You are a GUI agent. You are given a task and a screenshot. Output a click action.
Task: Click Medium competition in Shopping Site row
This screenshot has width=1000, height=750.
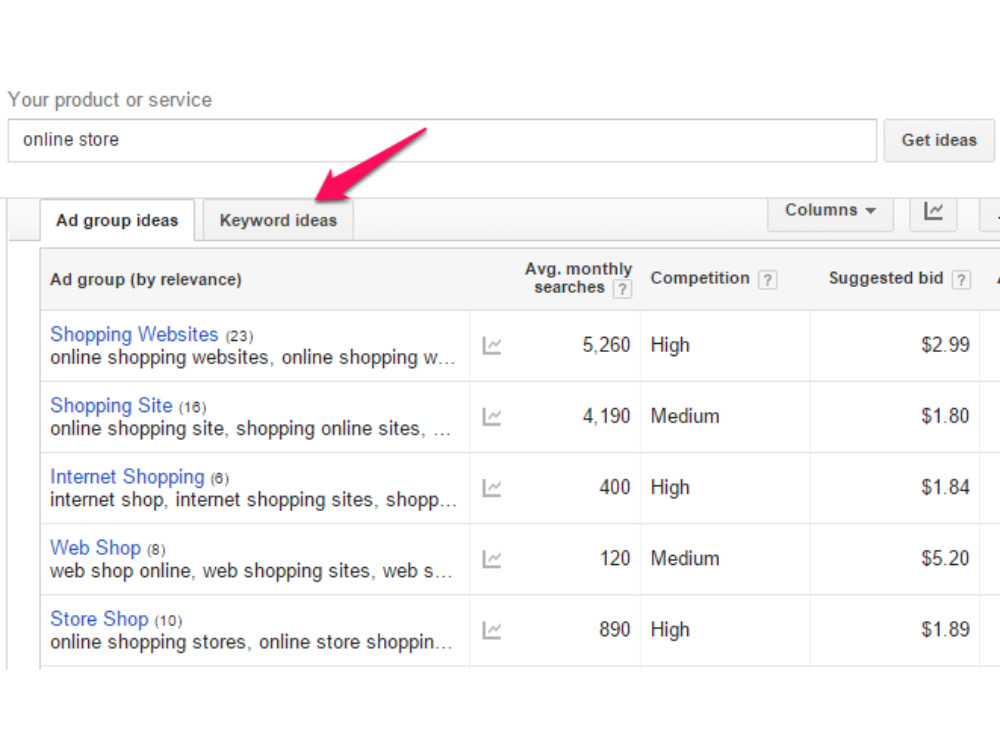pos(685,416)
